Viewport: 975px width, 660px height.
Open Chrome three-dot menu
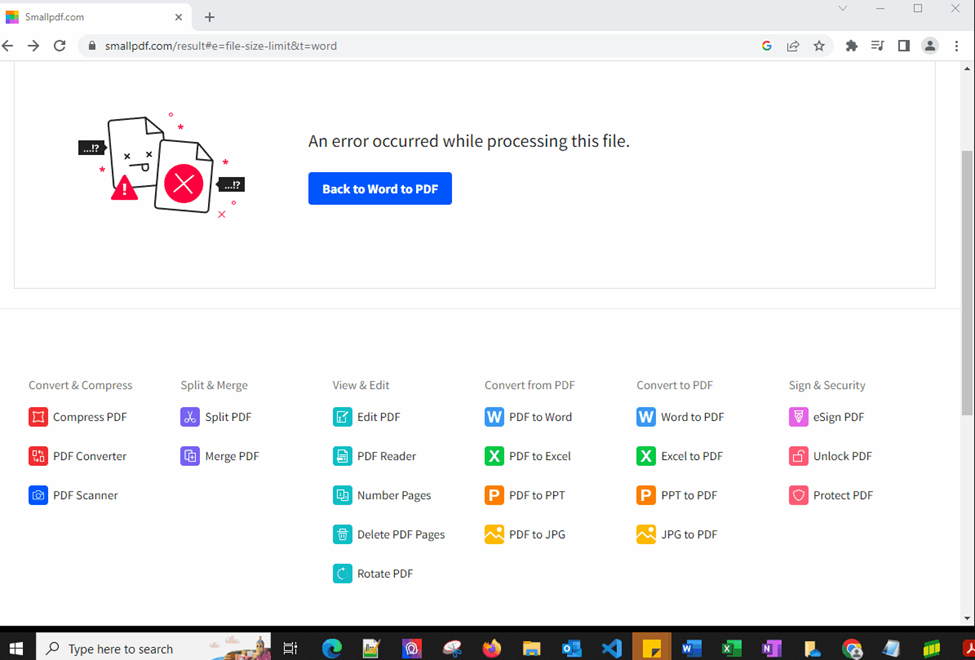(956, 45)
